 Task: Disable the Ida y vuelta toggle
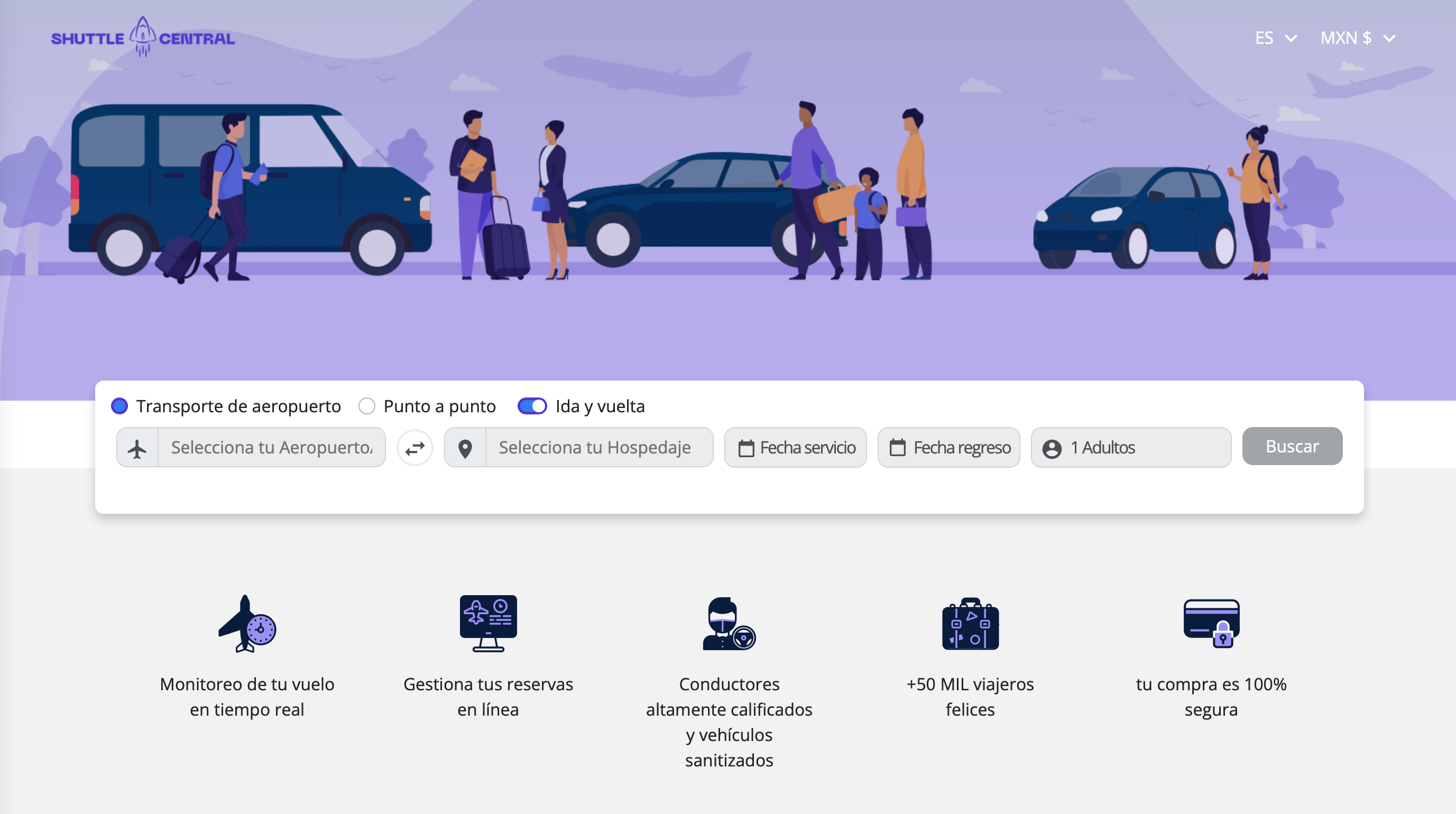(x=532, y=406)
